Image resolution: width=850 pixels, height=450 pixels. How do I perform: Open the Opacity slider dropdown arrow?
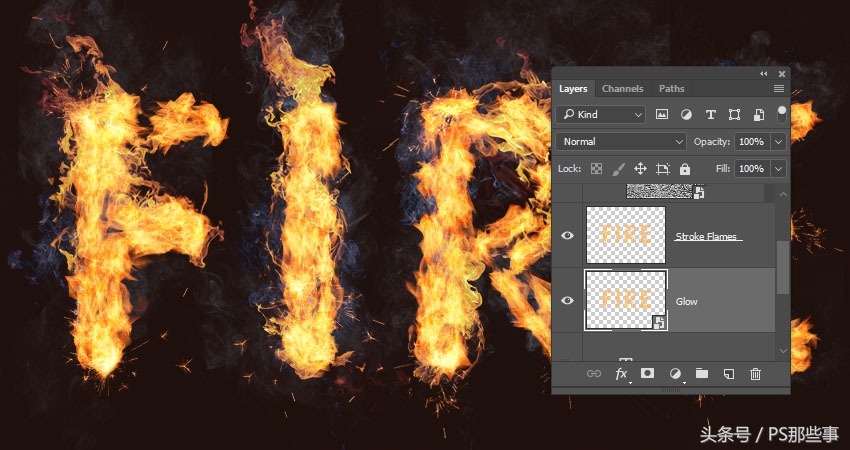pos(778,142)
